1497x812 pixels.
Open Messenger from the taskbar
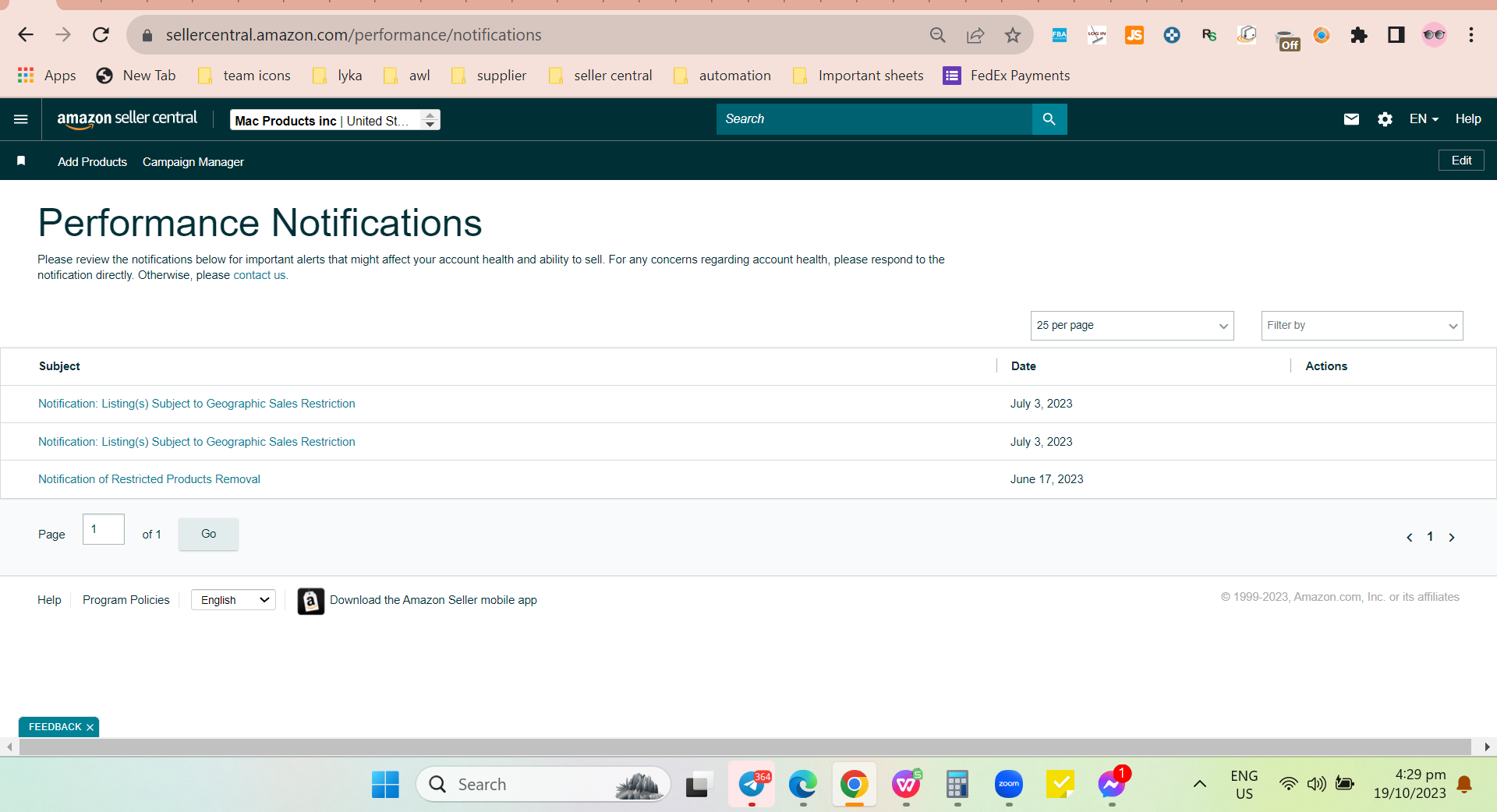1112,784
